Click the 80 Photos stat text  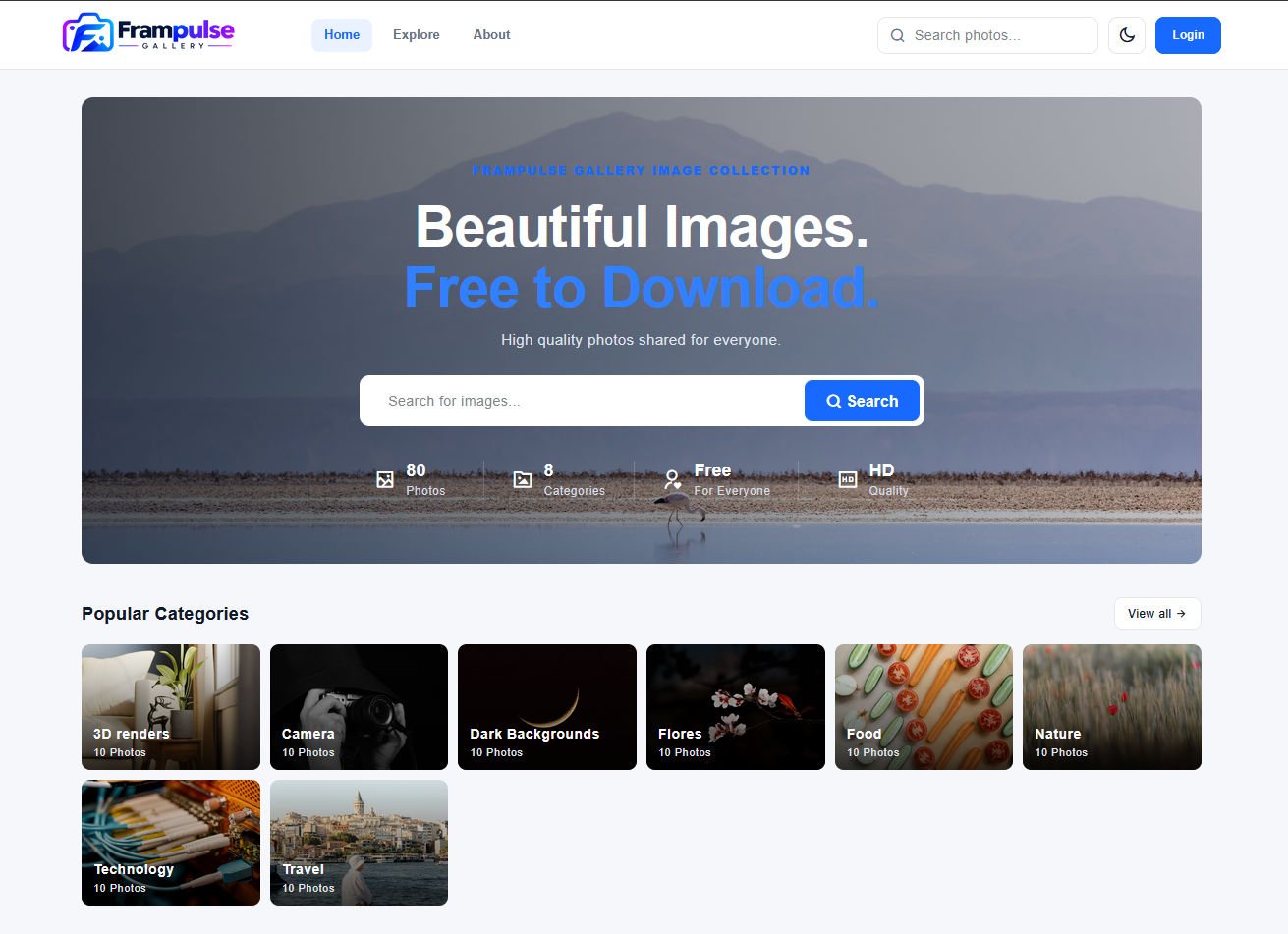coord(425,479)
